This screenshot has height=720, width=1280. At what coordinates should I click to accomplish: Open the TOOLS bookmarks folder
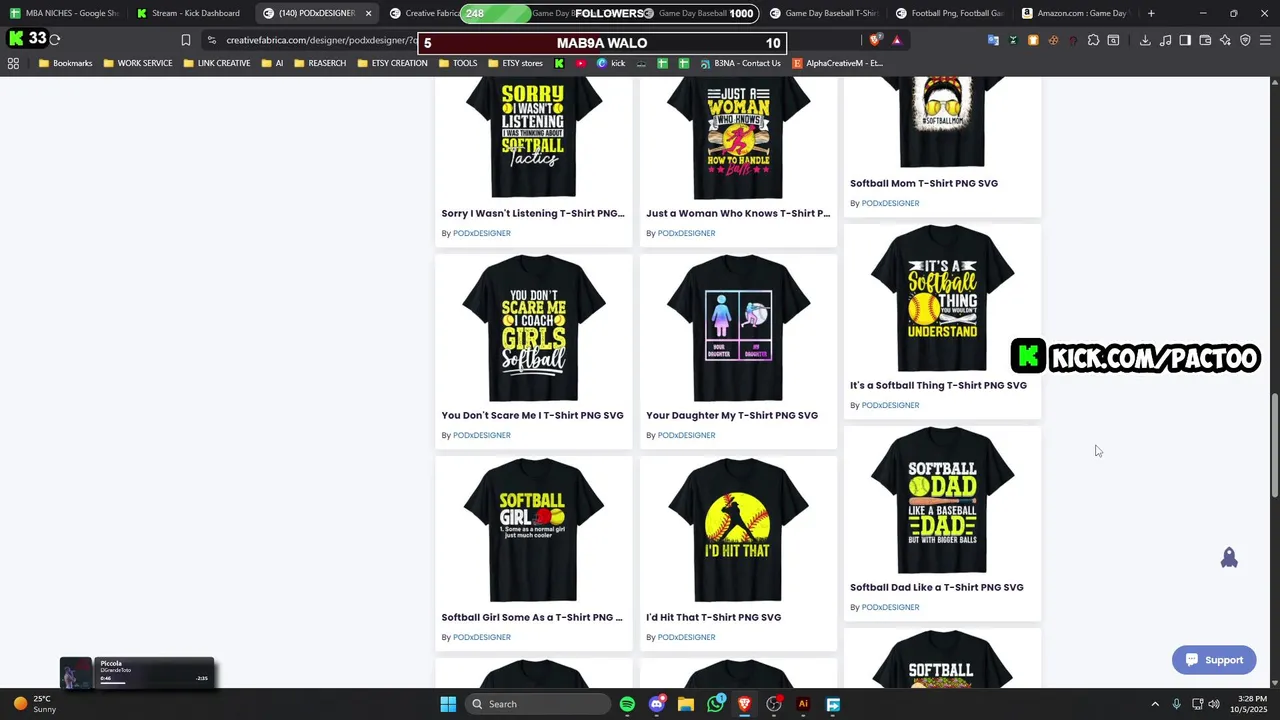[x=457, y=63]
